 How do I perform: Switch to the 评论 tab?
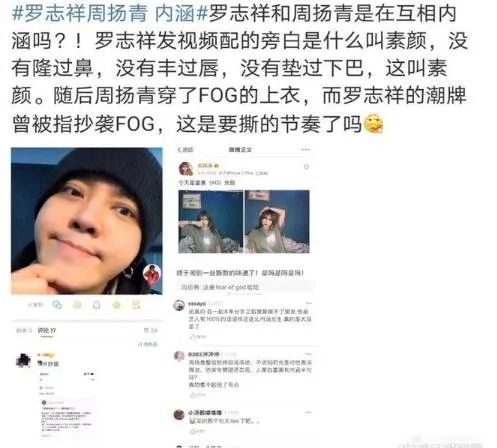click(47, 331)
